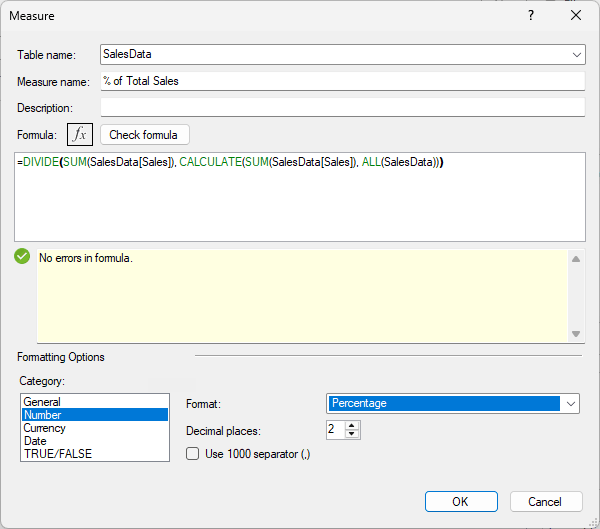Select General in the Category list
Viewport: 600px width, 529px height.
(95, 402)
